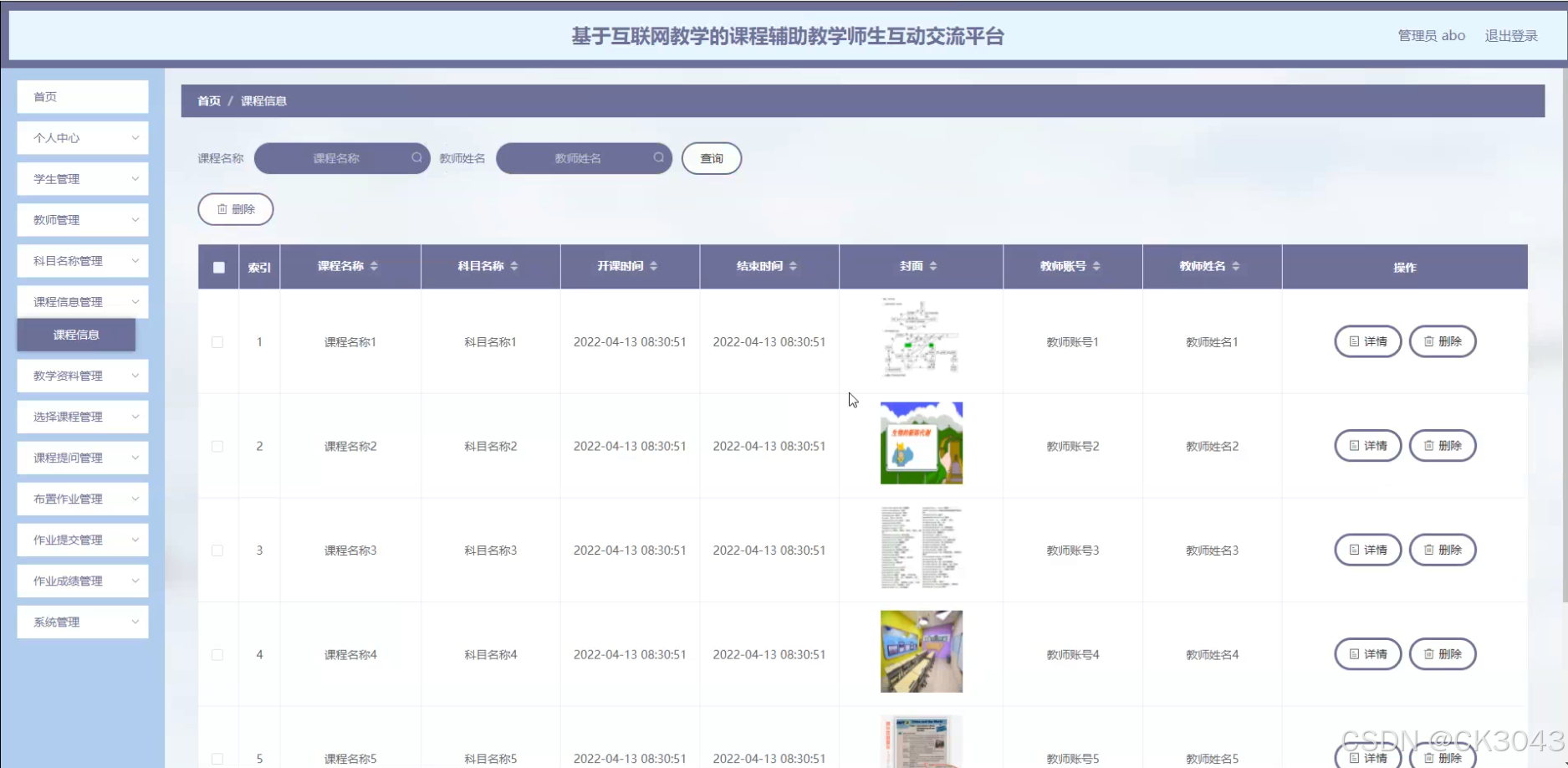Sort by 科目名称 column arrows

pos(514,266)
